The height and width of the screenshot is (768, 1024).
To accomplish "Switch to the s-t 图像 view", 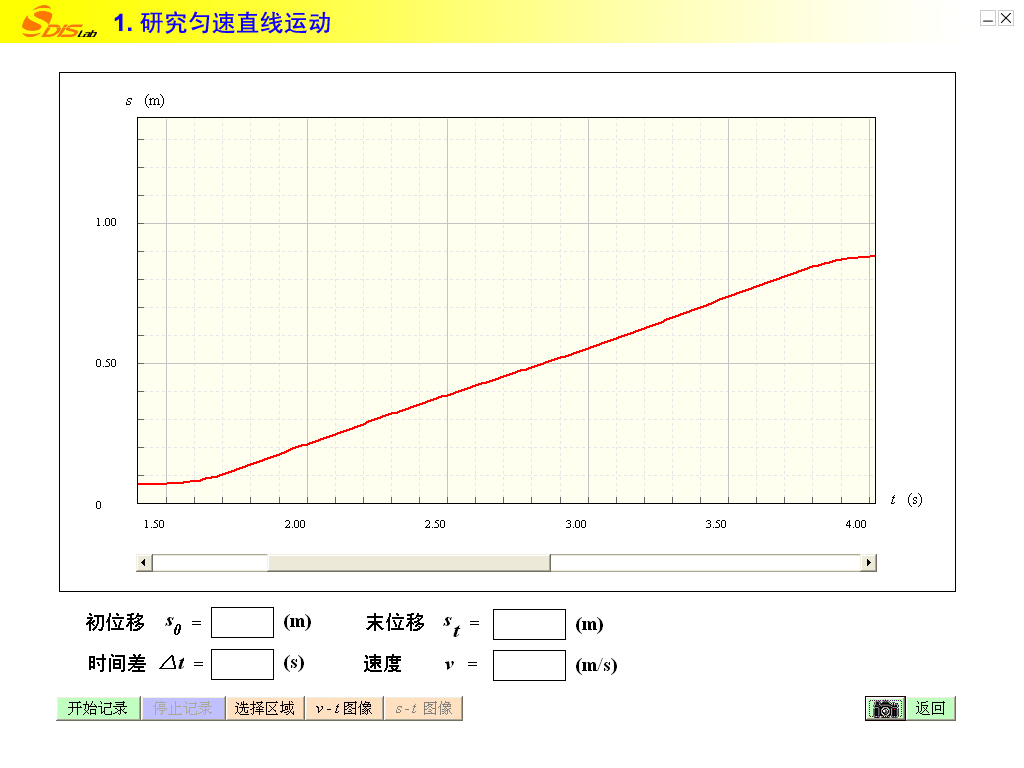I will tap(423, 708).
